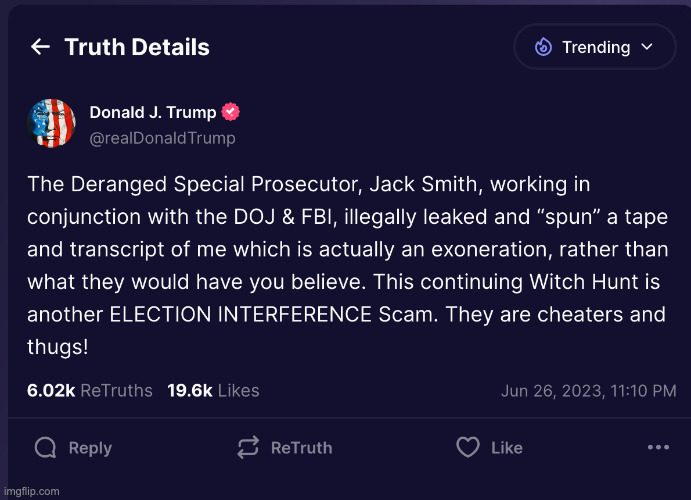This screenshot has width=691, height=500.
Task: Click the Reply speech bubble icon
Action: [x=45, y=448]
